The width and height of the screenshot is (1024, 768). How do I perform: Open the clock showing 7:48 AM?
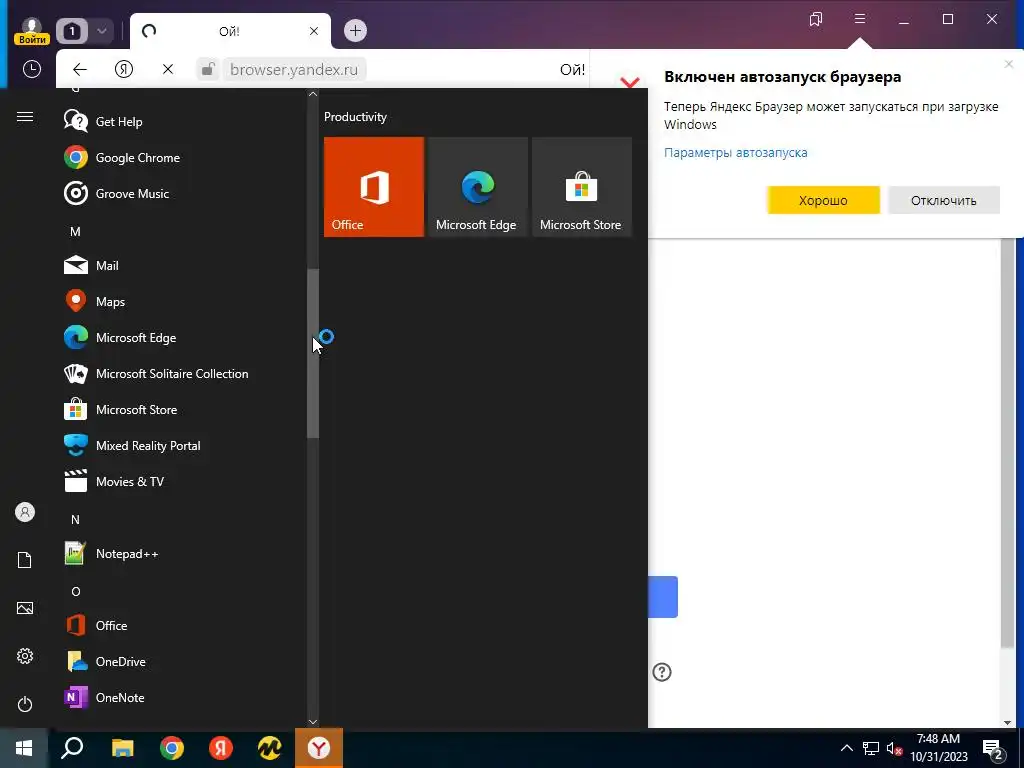(x=939, y=748)
